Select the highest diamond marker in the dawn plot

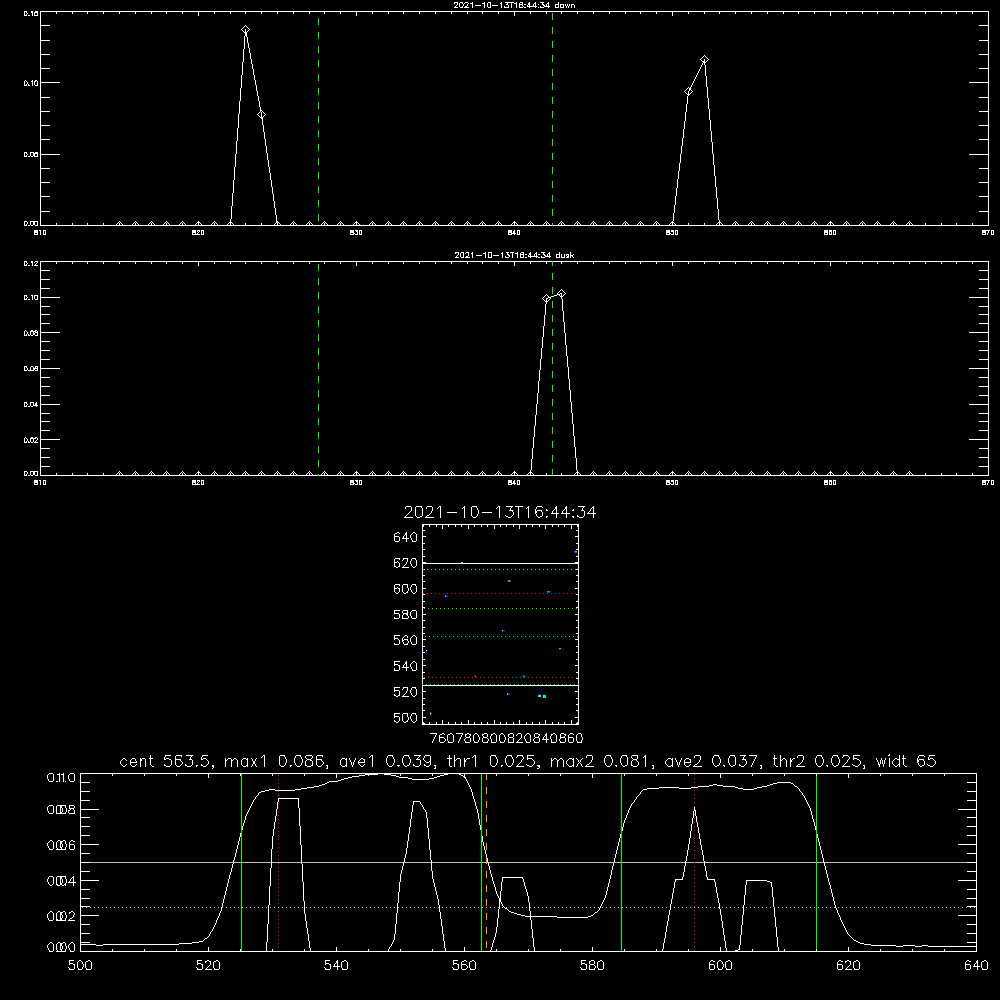pos(246,30)
